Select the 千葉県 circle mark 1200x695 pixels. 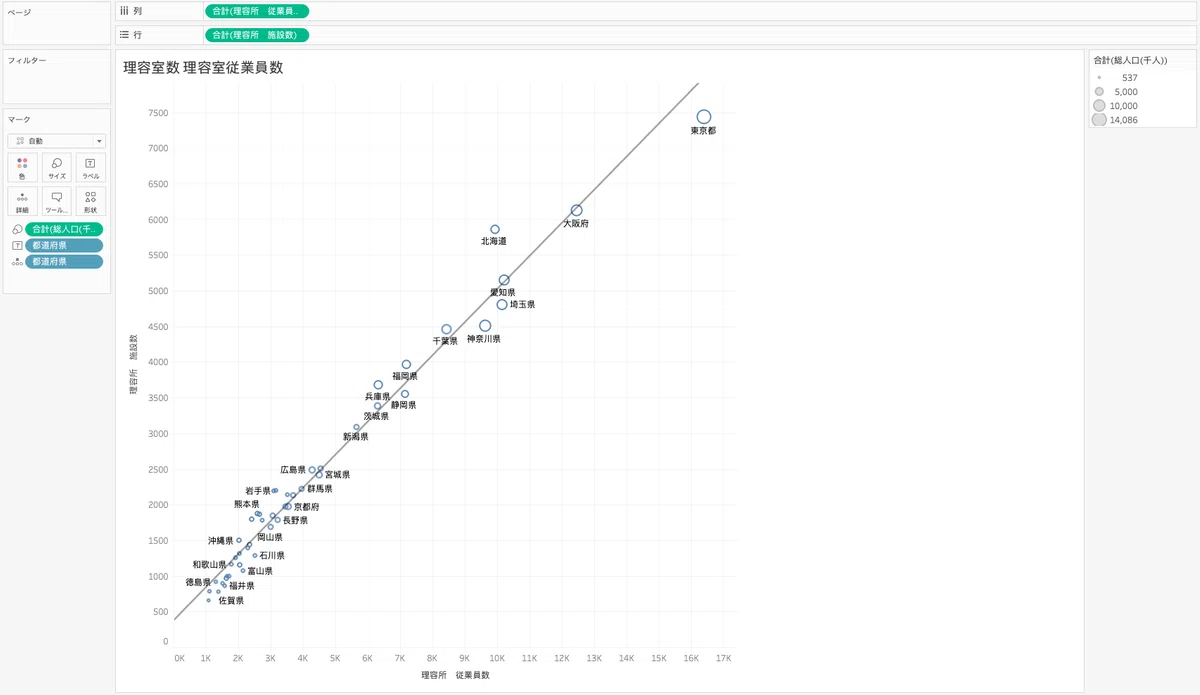(446, 329)
